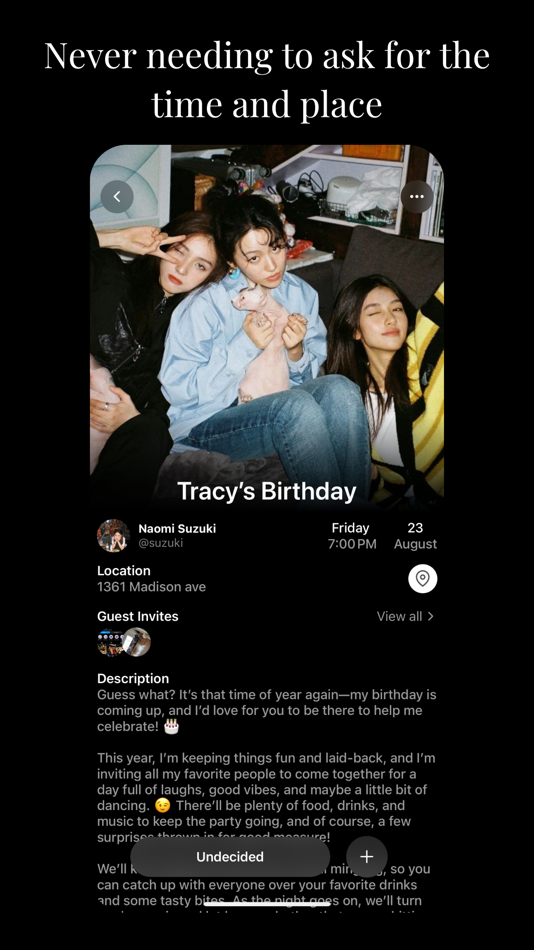The width and height of the screenshot is (534, 950).
Task: Tap the home indicator bar
Action: tap(267, 904)
